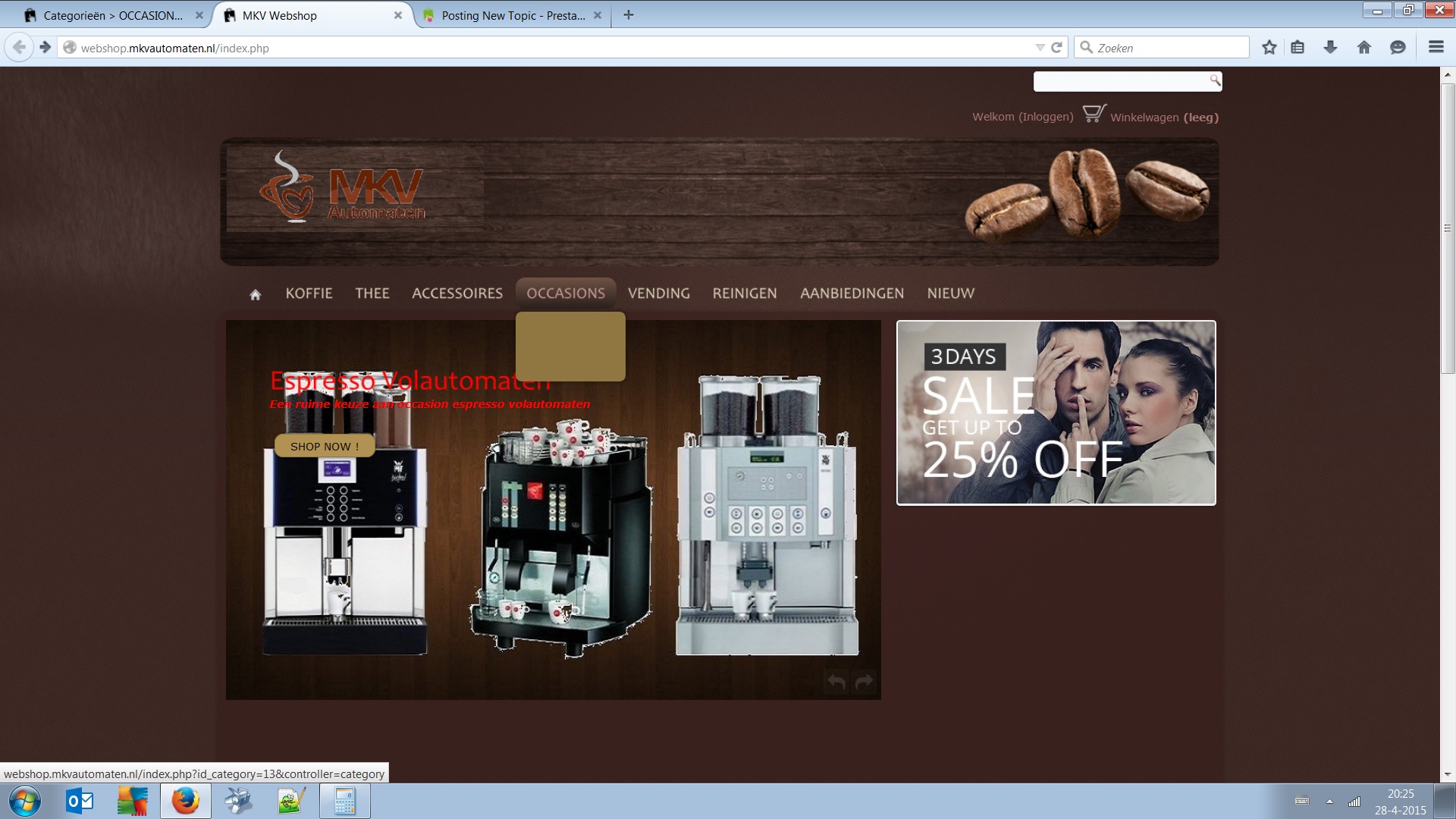1456x819 pixels.
Task: Open the OCCASIONS menu item
Action: coord(566,293)
